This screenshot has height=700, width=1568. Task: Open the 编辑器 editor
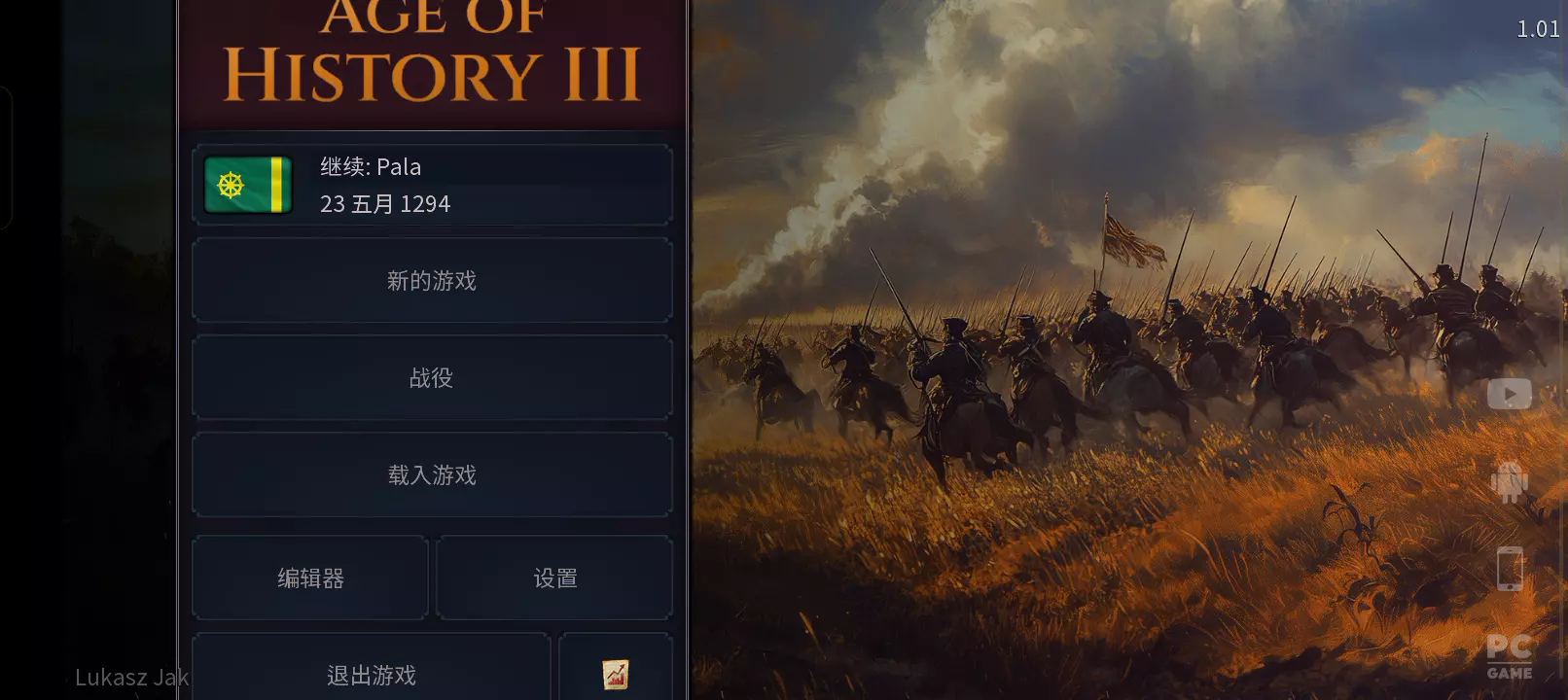(x=310, y=577)
